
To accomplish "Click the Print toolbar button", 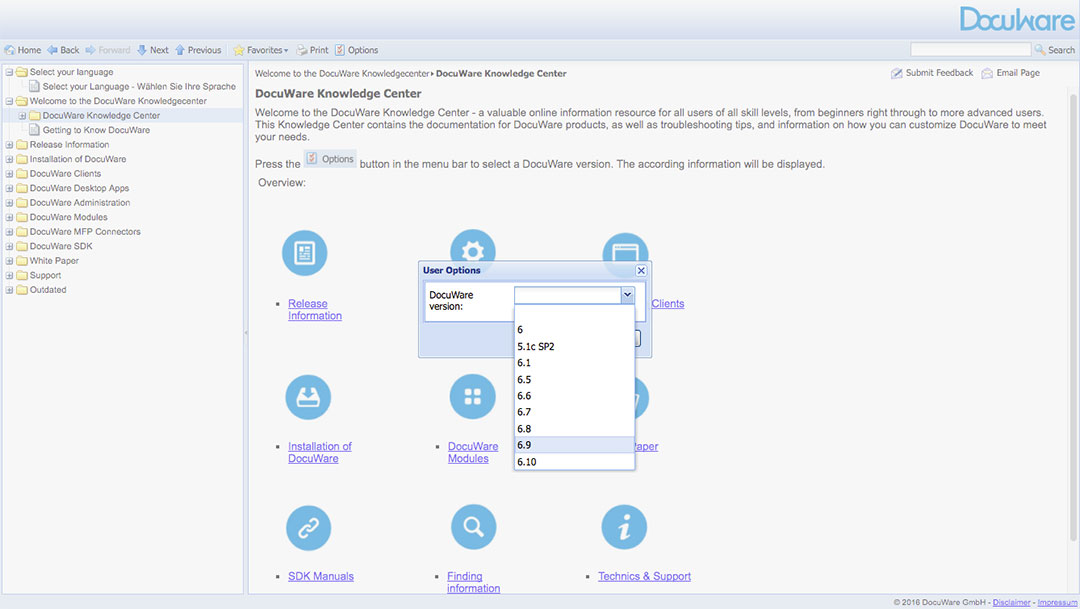I will [x=312, y=50].
